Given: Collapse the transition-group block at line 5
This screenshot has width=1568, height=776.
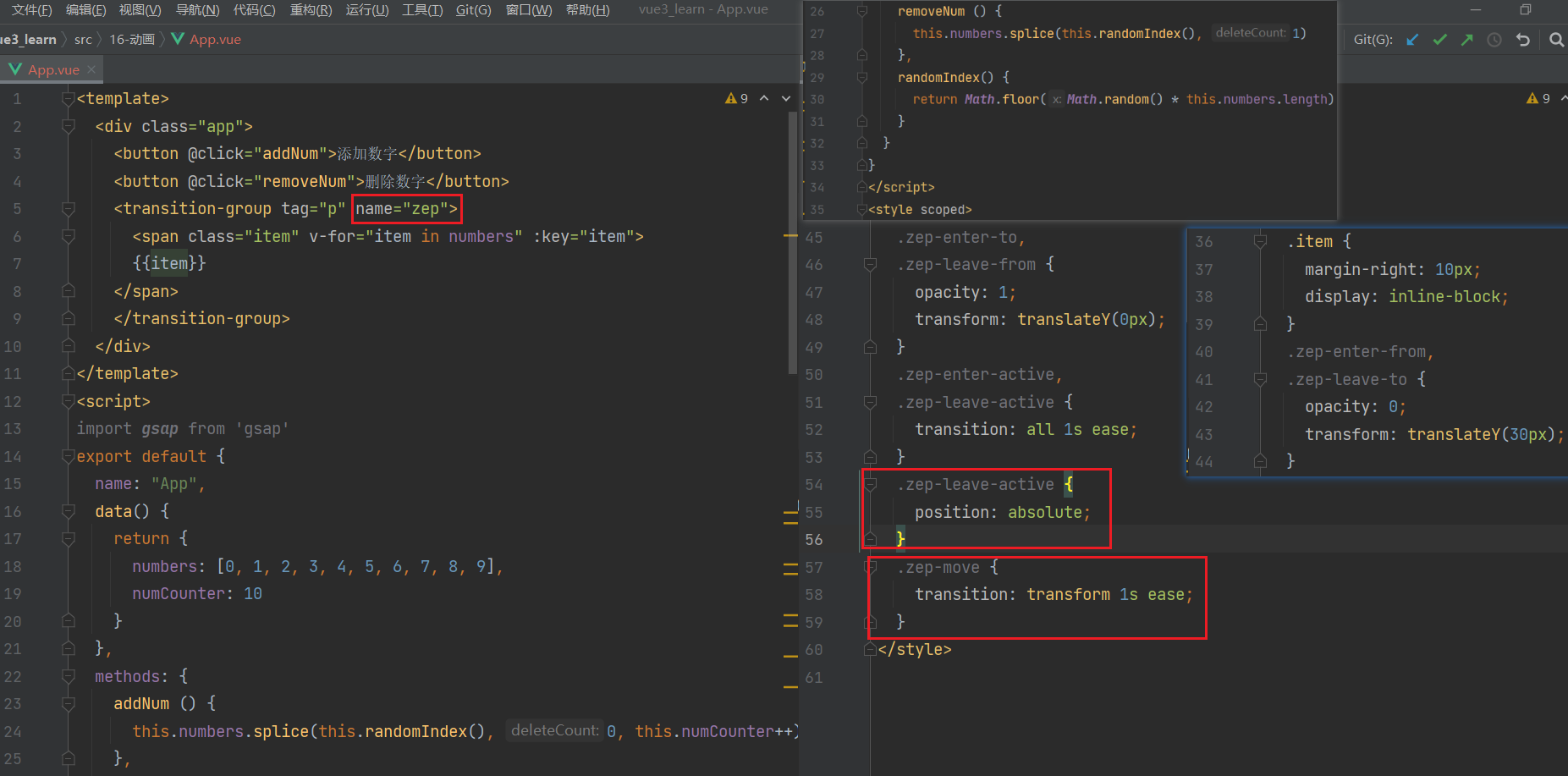Looking at the screenshot, I should pos(69,209).
